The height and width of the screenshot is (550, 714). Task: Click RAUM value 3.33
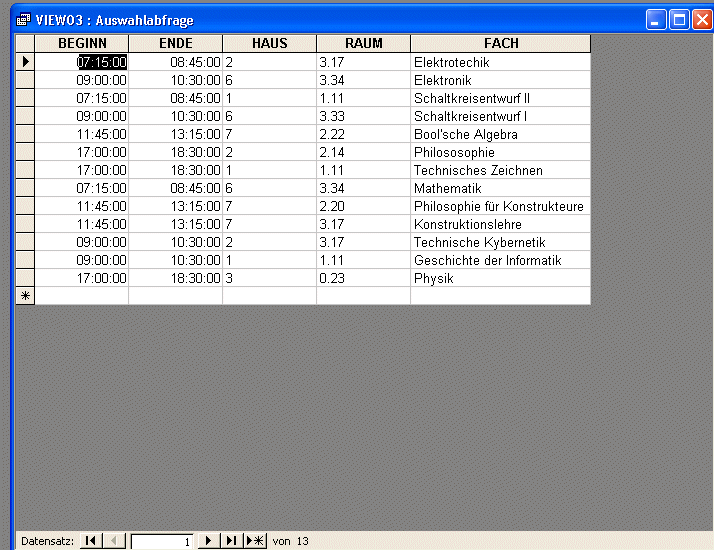363,116
